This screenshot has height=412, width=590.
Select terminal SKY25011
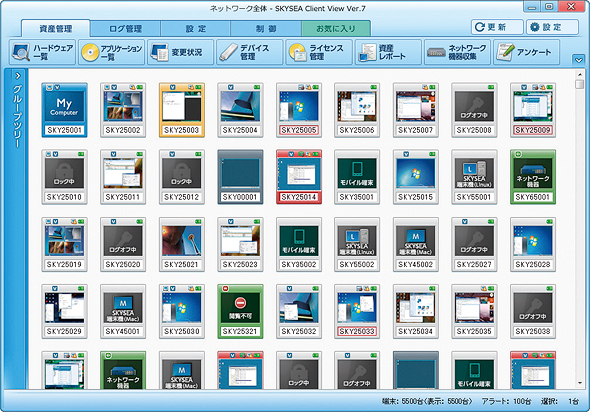pos(123,177)
